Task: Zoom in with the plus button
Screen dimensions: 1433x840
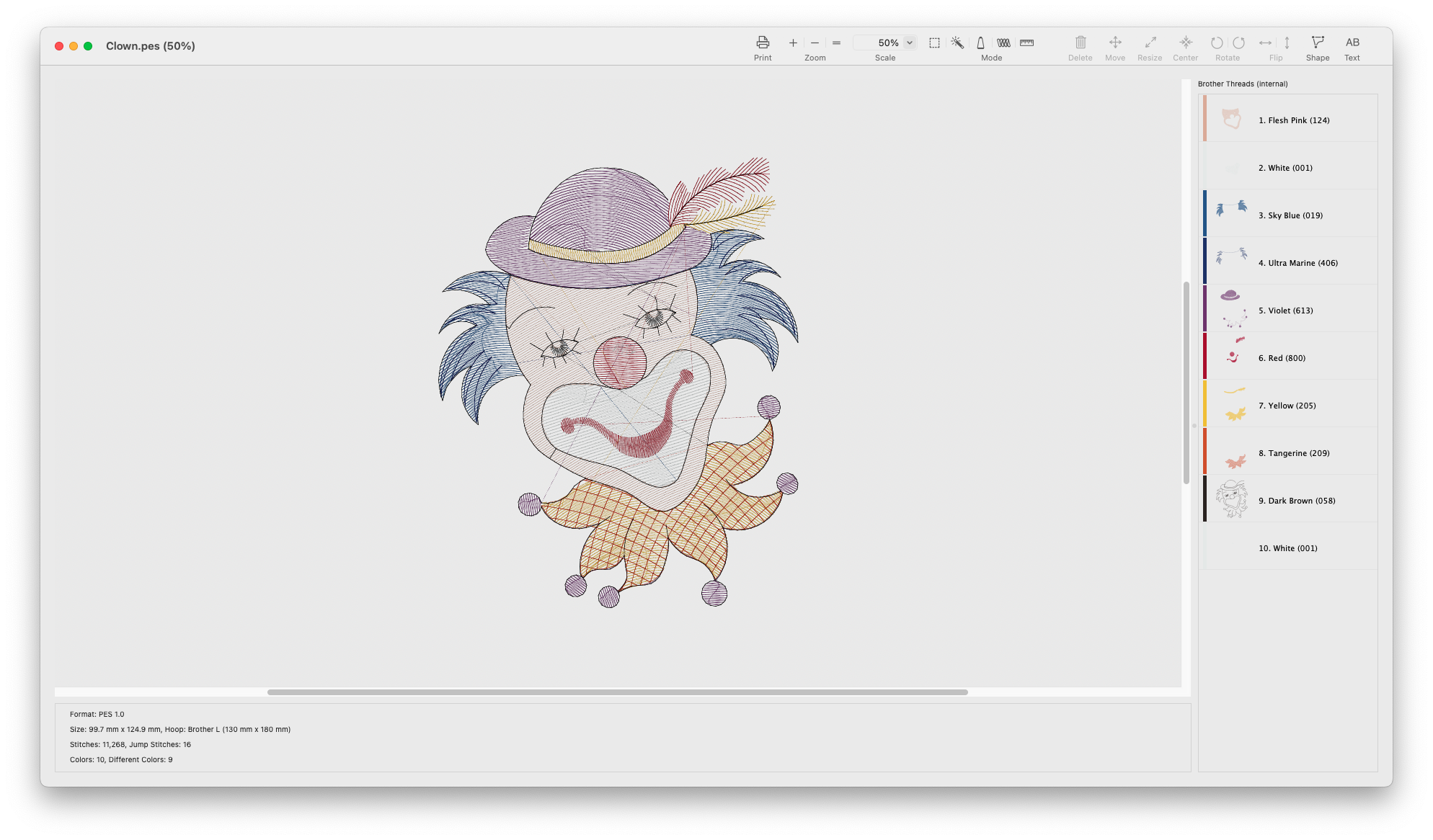Action: point(793,43)
